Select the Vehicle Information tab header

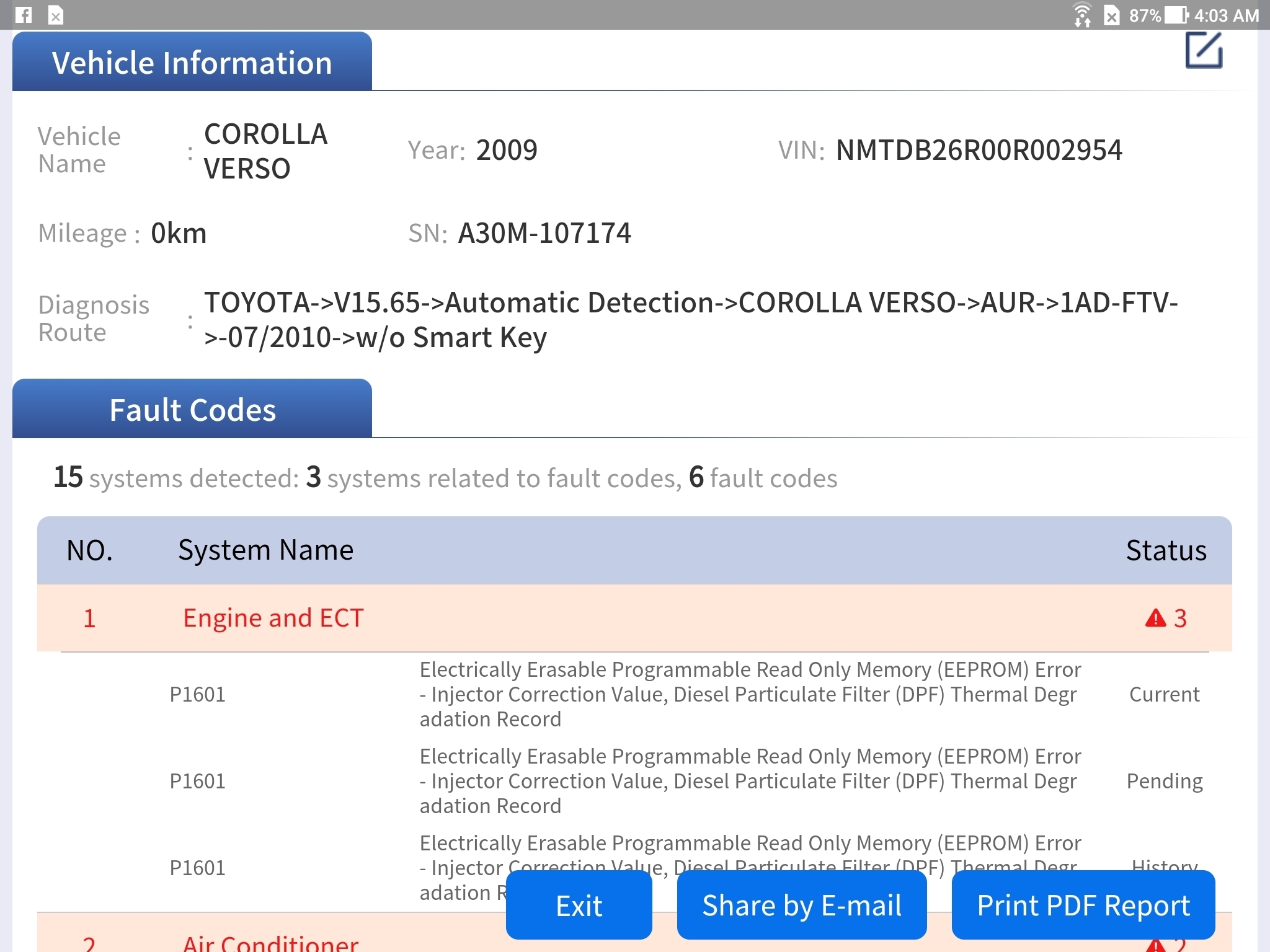(x=192, y=62)
